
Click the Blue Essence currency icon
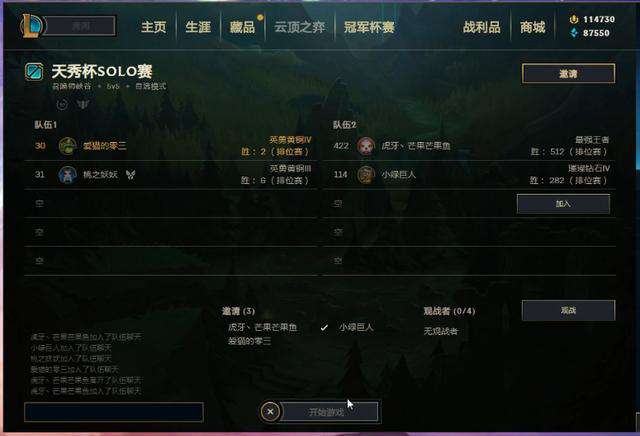coord(574,33)
